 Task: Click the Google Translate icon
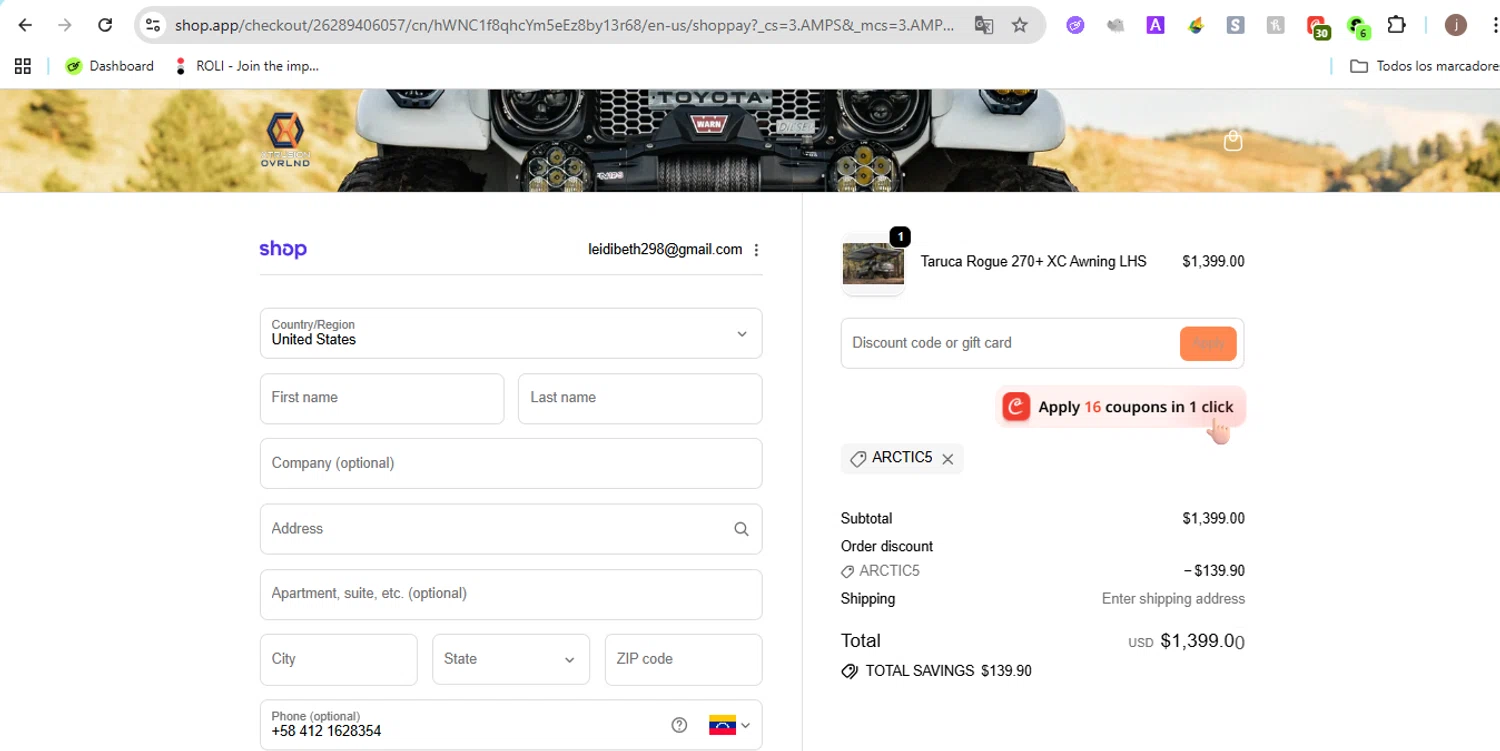point(984,25)
